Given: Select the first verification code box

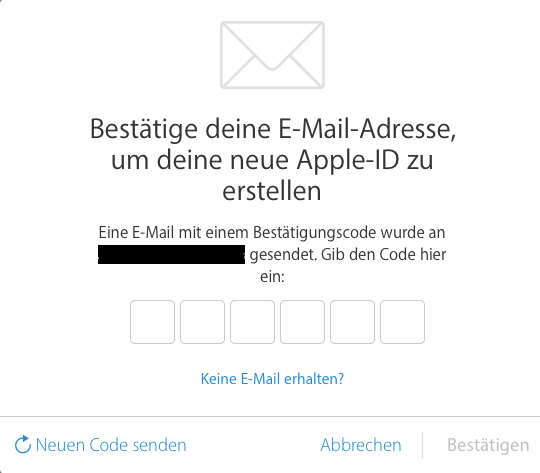Looking at the screenshot, I should (x=152, y=322).
